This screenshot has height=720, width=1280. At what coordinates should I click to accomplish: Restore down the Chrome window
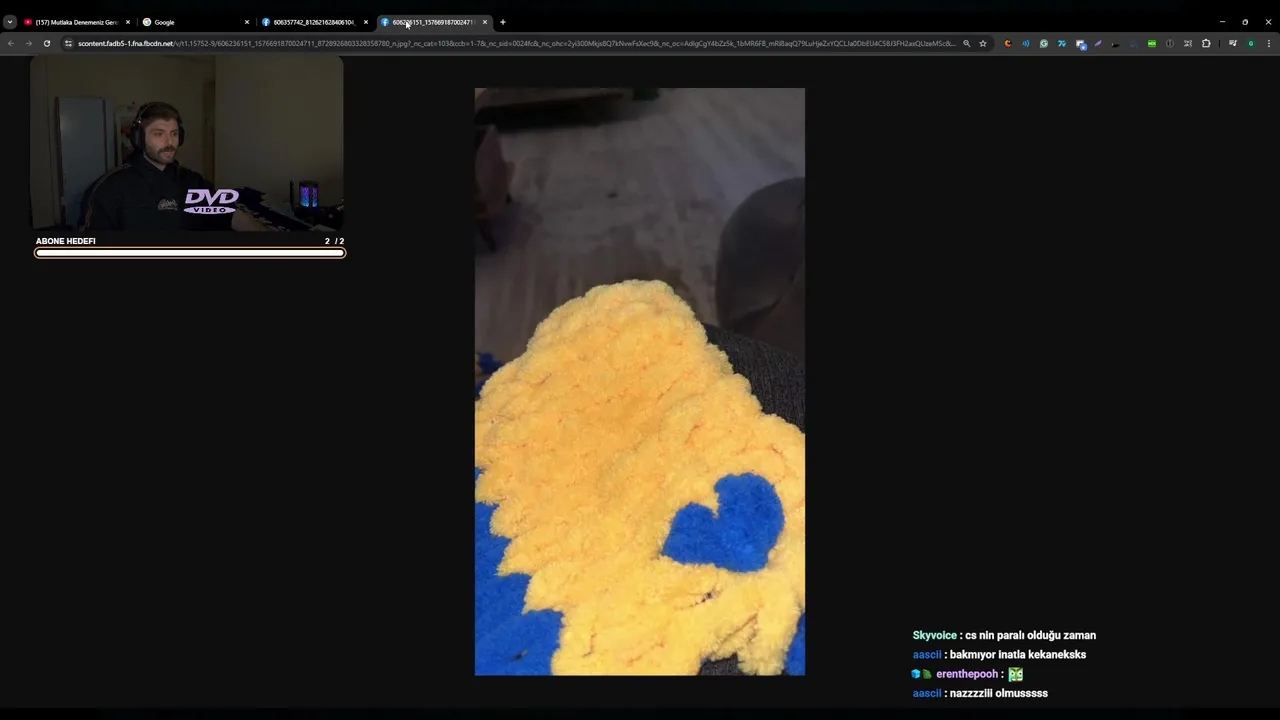(1245, 22)
